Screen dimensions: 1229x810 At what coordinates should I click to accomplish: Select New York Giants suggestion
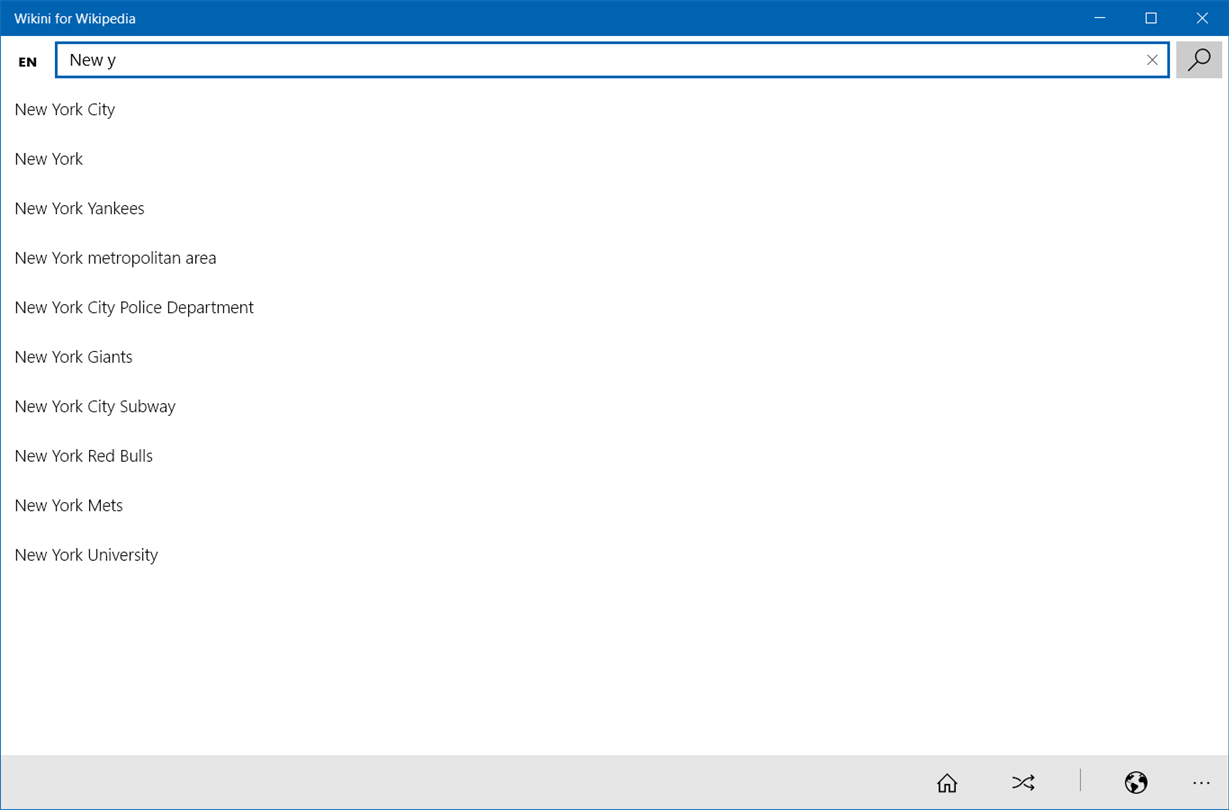(x=74, y=357)
